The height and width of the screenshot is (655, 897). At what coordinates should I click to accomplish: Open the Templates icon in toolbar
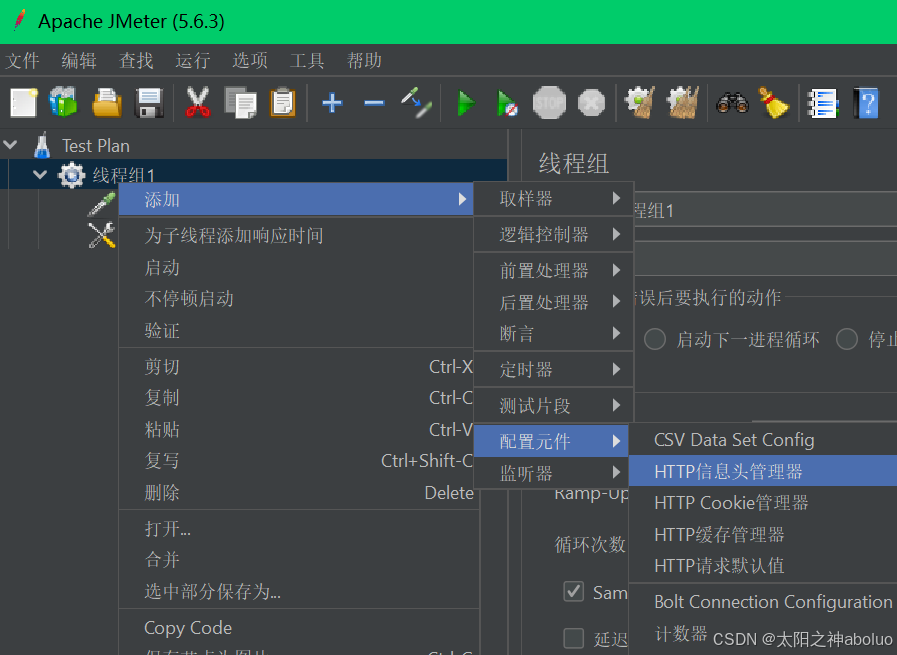click(63, 102)
